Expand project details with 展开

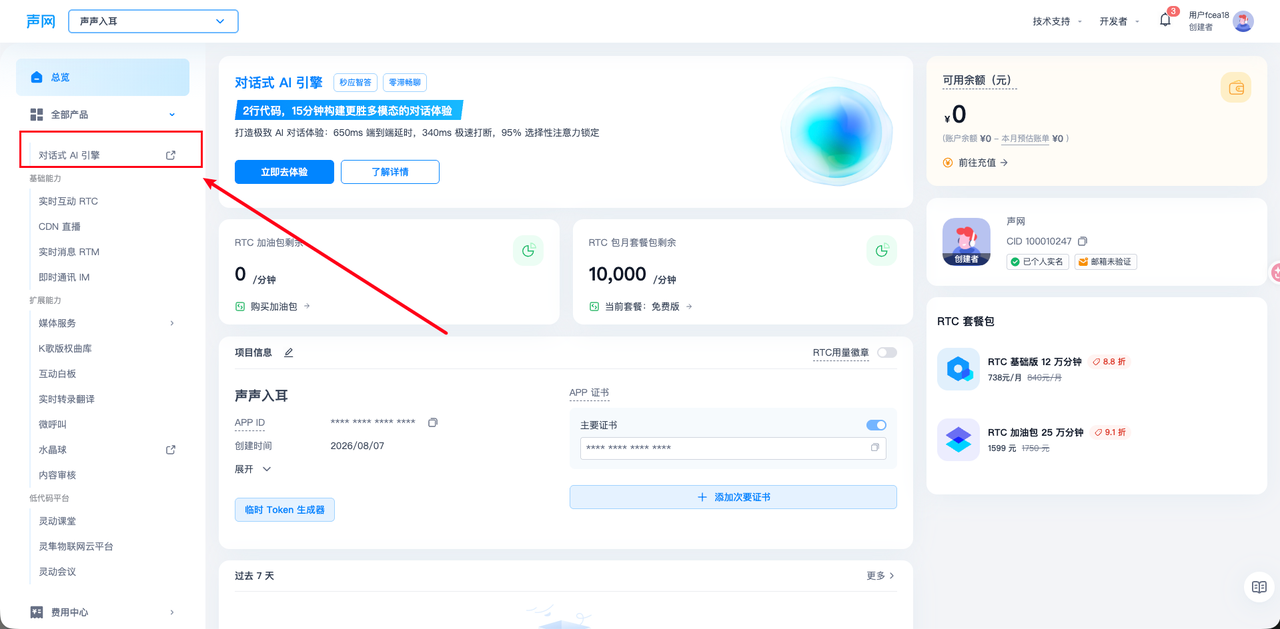pos(253,469)
